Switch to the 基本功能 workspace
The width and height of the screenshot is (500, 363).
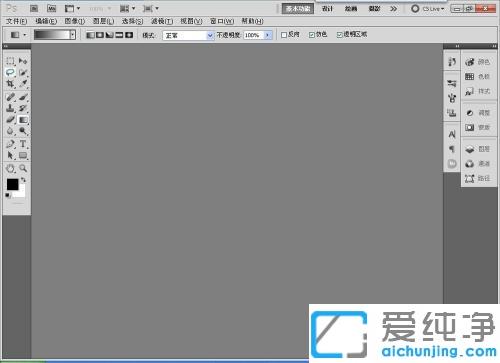pos(298,9)
